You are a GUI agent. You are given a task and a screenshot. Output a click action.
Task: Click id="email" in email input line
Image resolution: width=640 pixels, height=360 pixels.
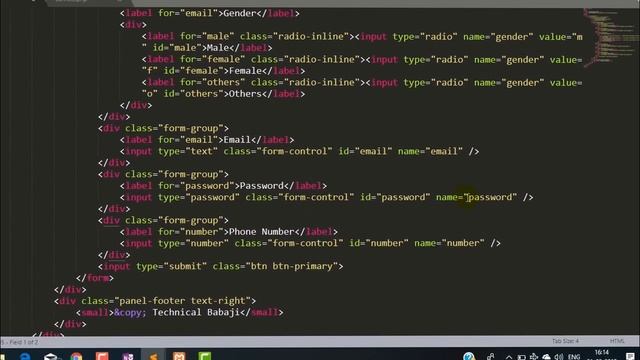(x=365, y=151)
